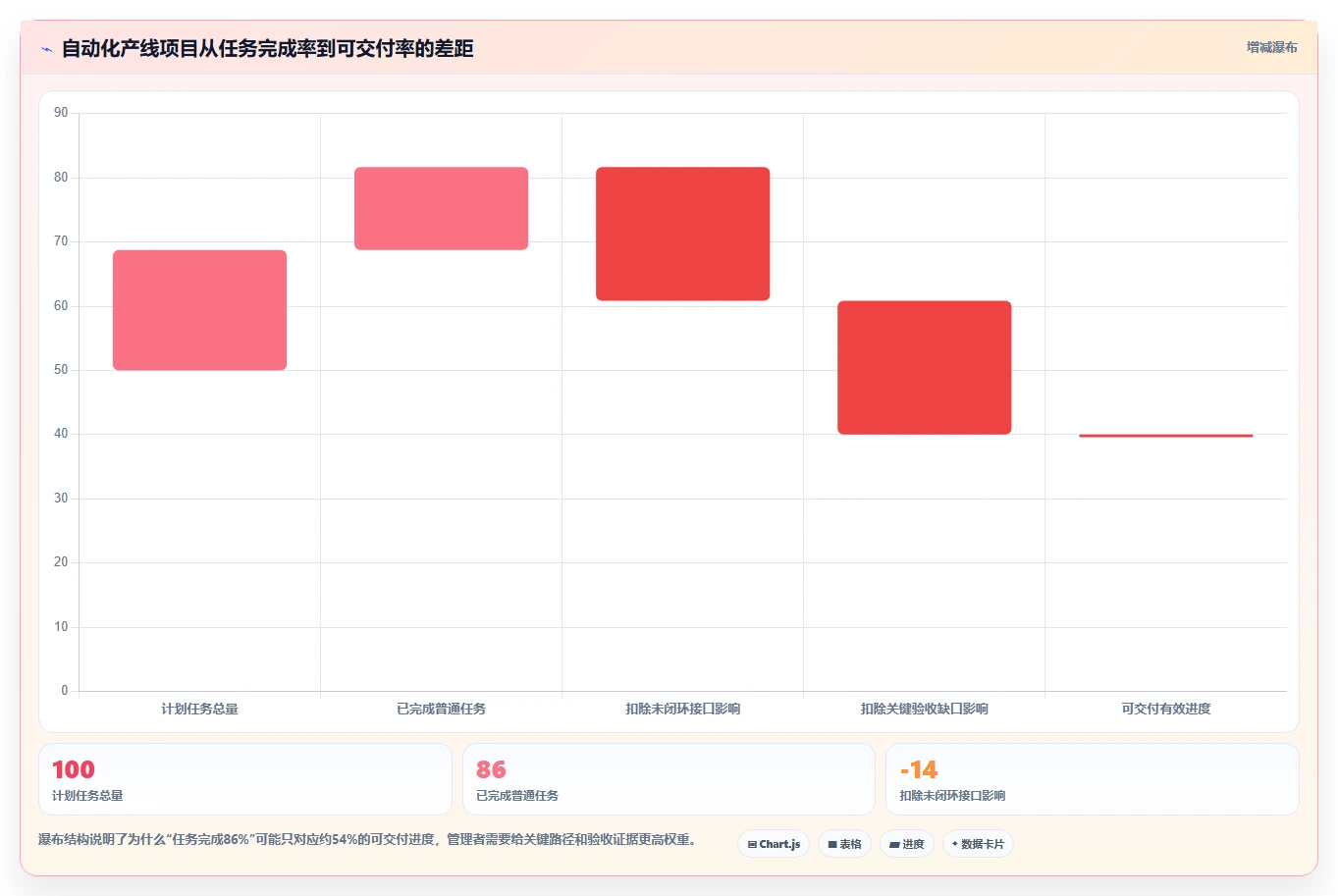1338x896 pixels.
Task: Click the footnote starting with 瀑布结构说明了
Action: point(367,840)
